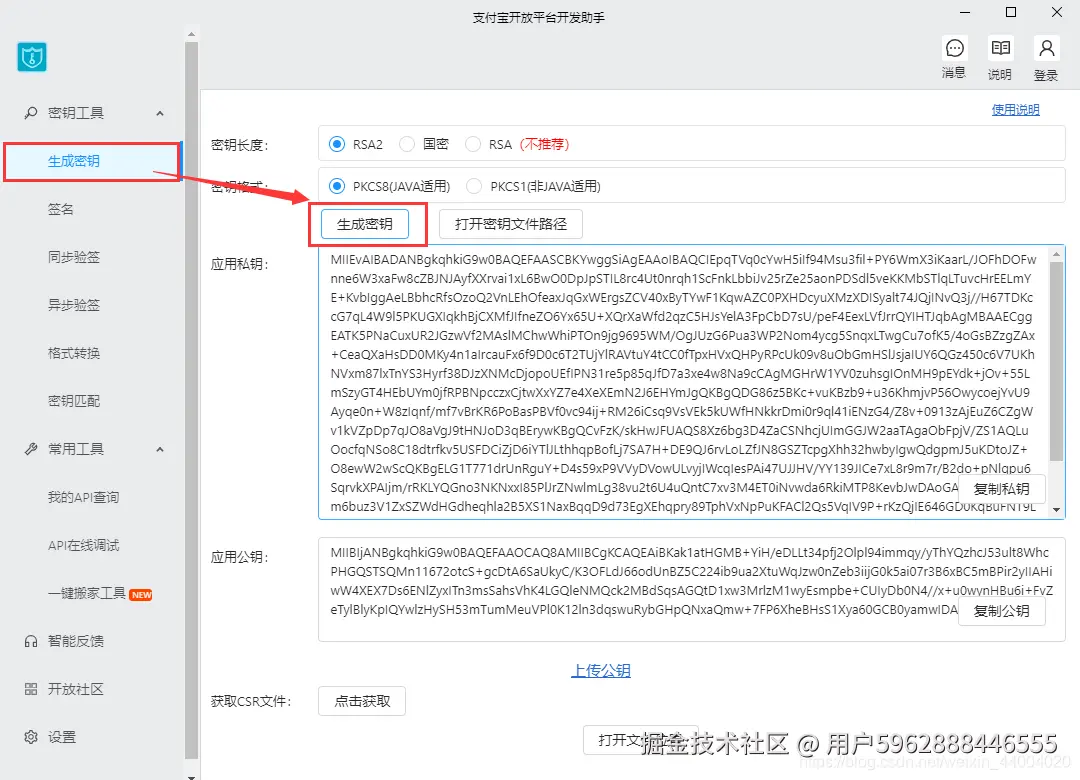
Task: Click the 生成密钥 button
Action: pyautogui.click(x=365, y=224)
